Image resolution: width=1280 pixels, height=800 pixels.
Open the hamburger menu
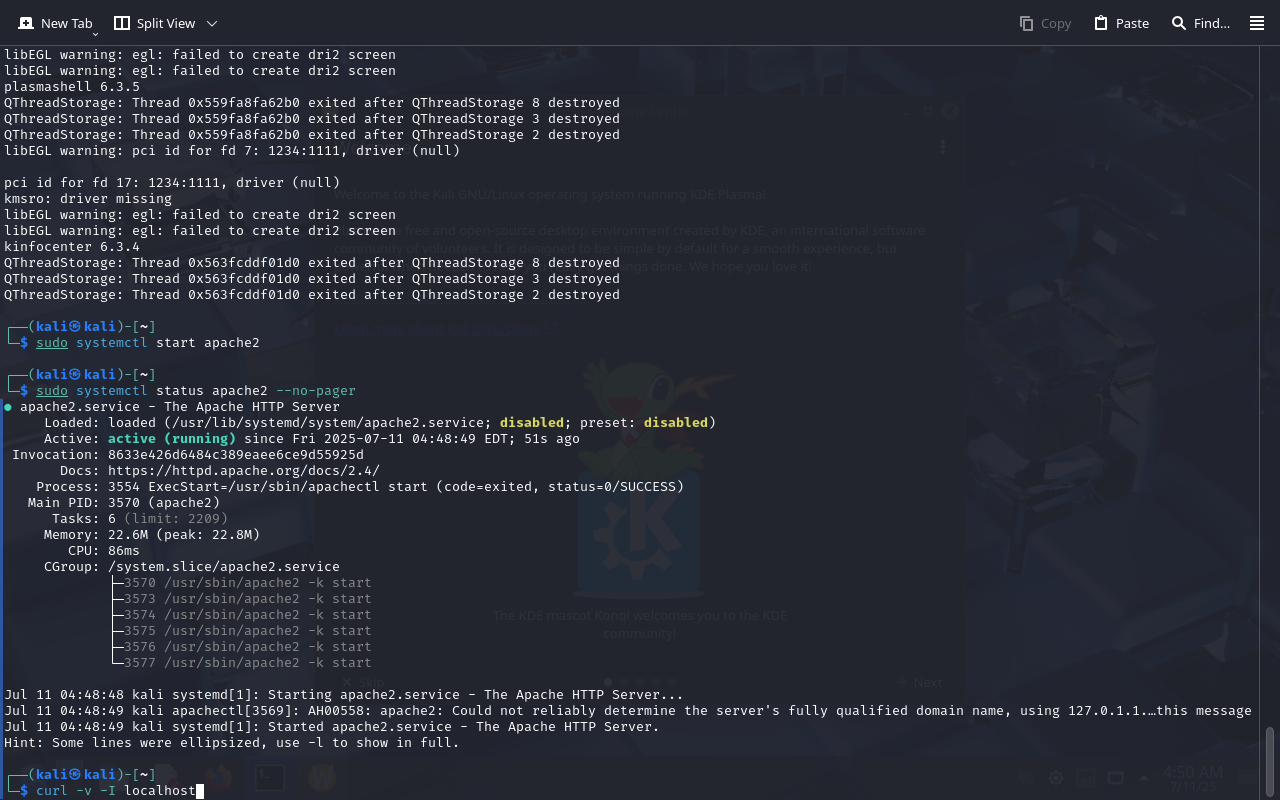[1257, 23]
